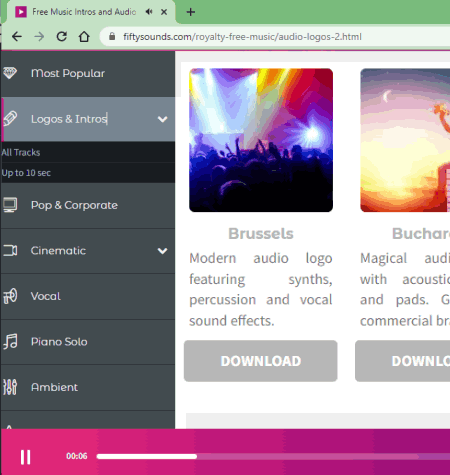Open the browser home page
Image resolution: width=450 pixels, height=475 pixels.
pos(84,36)
